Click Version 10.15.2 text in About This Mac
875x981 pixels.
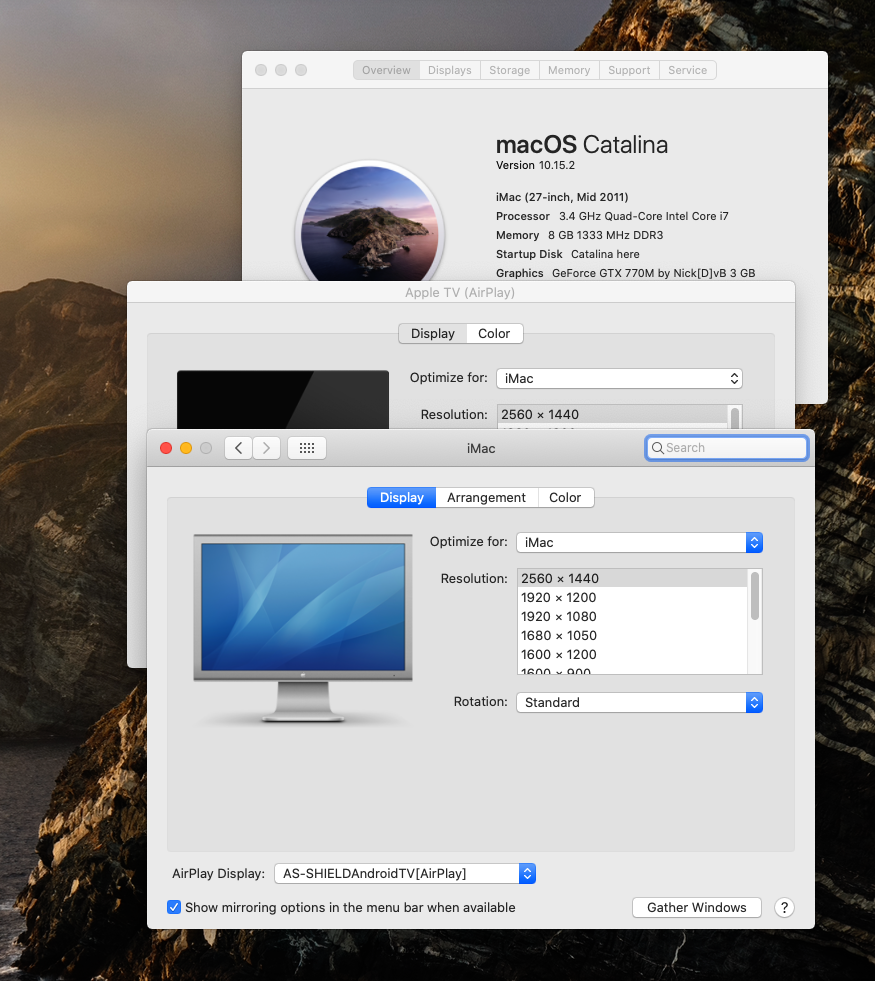point(535,165)
